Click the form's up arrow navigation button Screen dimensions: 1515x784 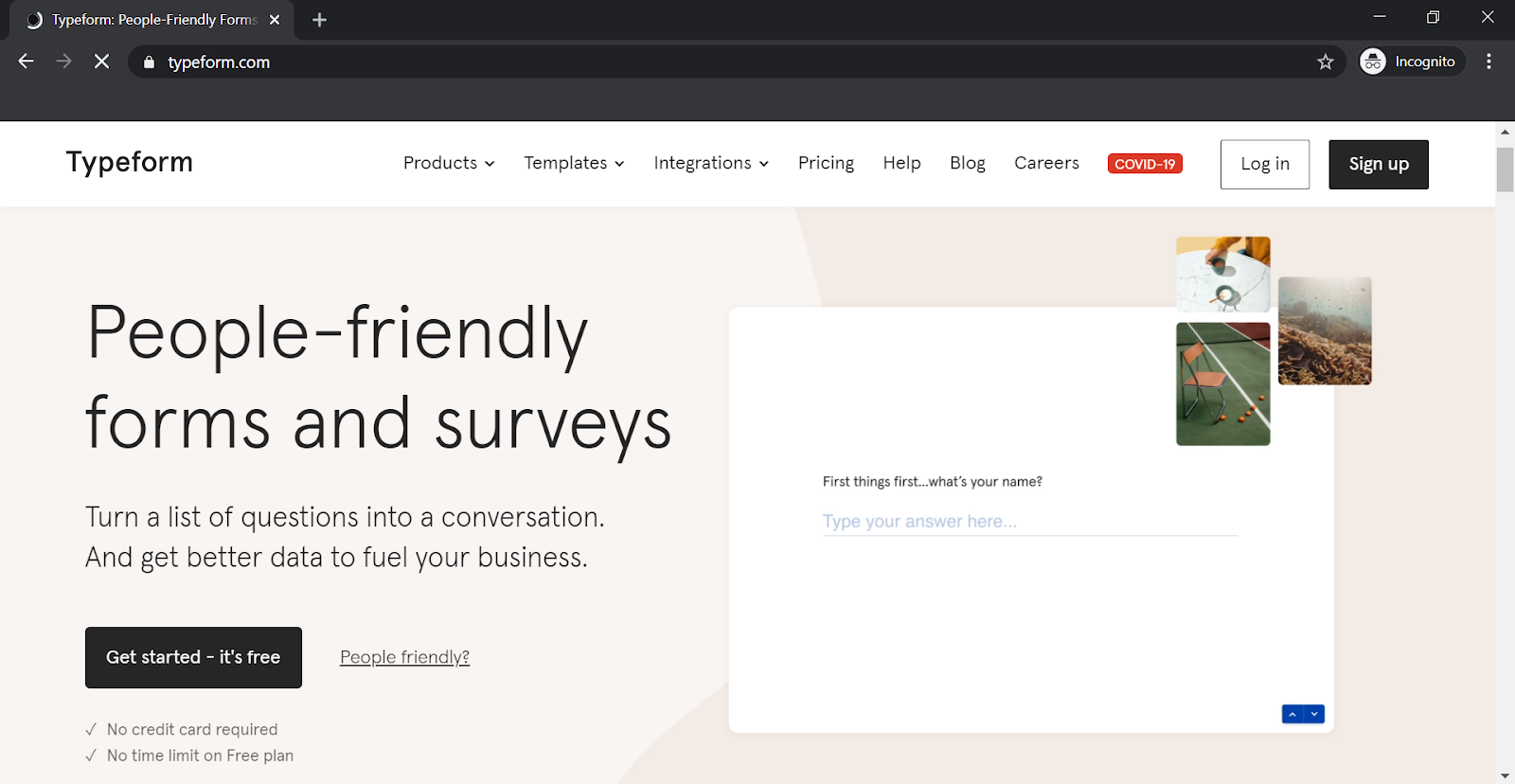pos(1292,714)
